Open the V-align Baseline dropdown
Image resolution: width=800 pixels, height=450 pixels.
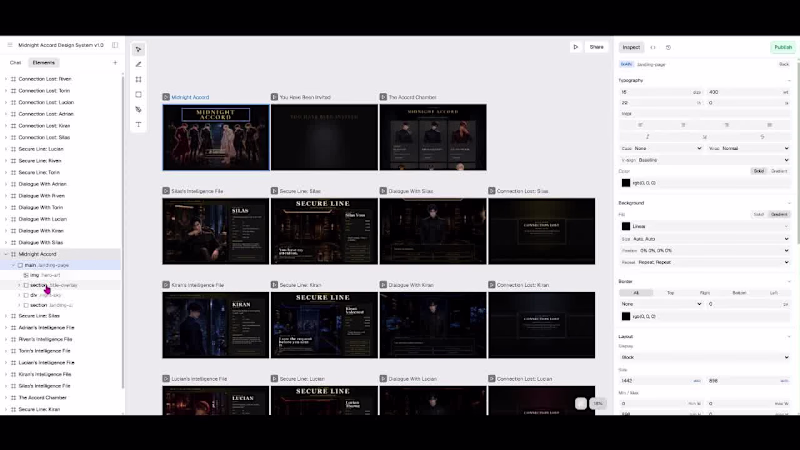pyautogui.click(x=705, y=160)
